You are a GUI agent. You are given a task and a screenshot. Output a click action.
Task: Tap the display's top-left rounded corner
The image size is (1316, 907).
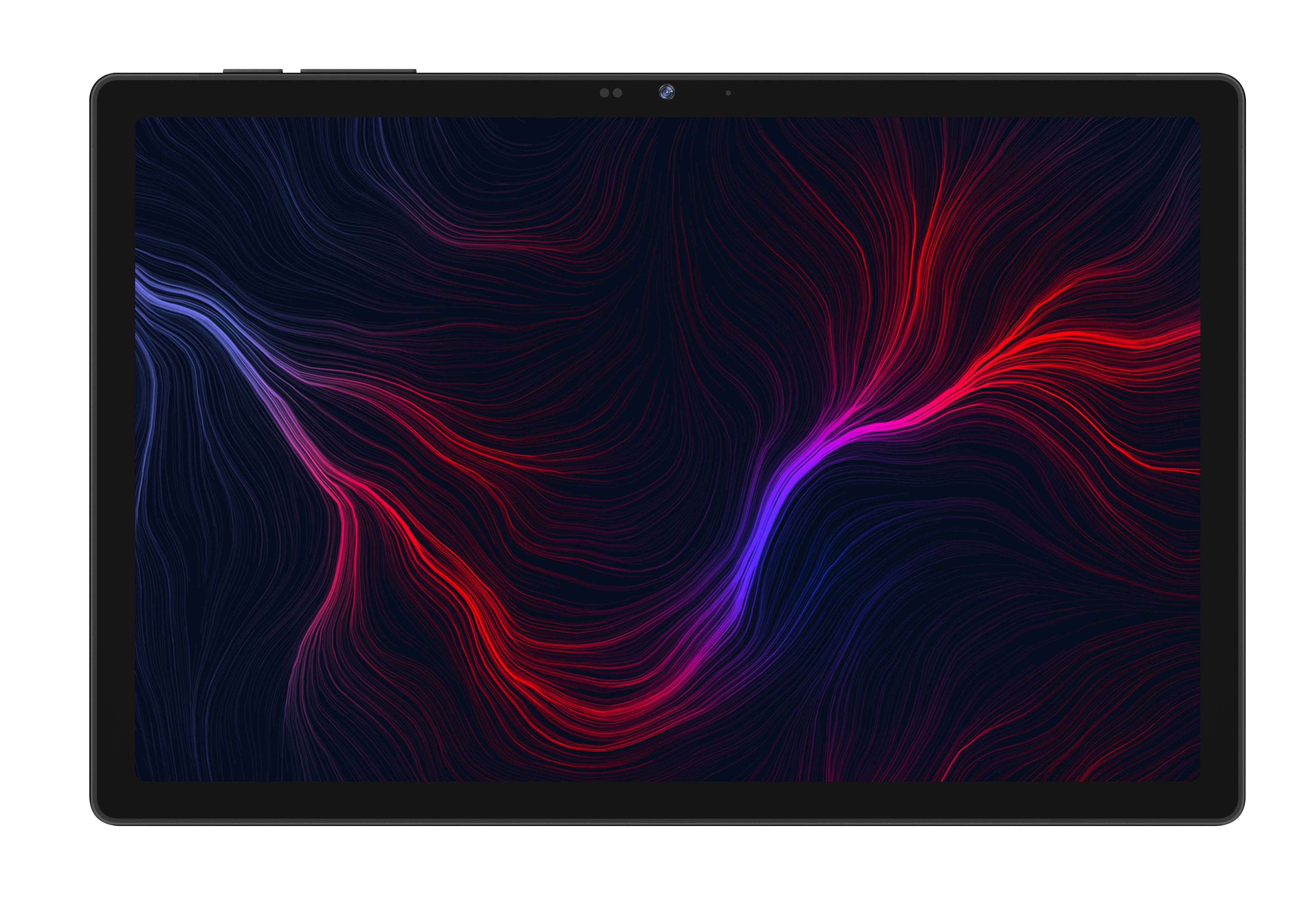[x=140, y=122]
